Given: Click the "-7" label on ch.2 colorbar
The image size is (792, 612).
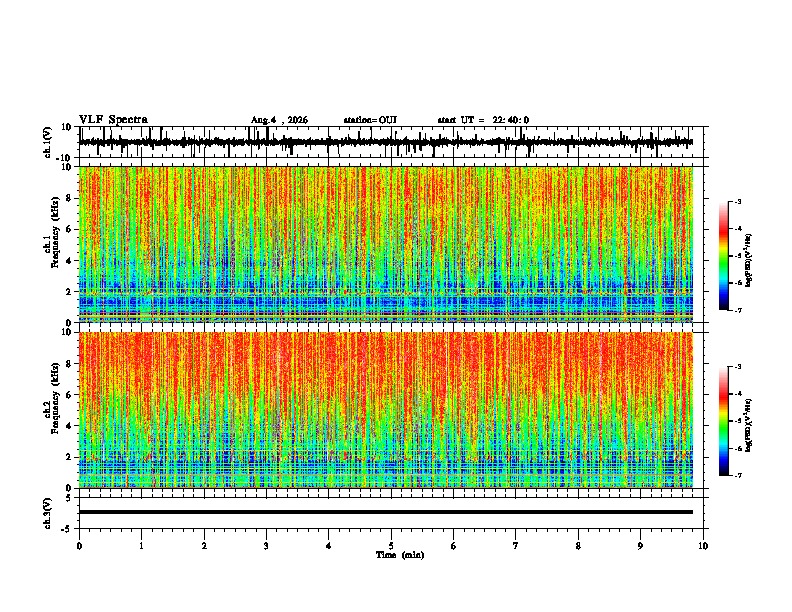Looking at the screenshot, I should [x=738, y=475].
